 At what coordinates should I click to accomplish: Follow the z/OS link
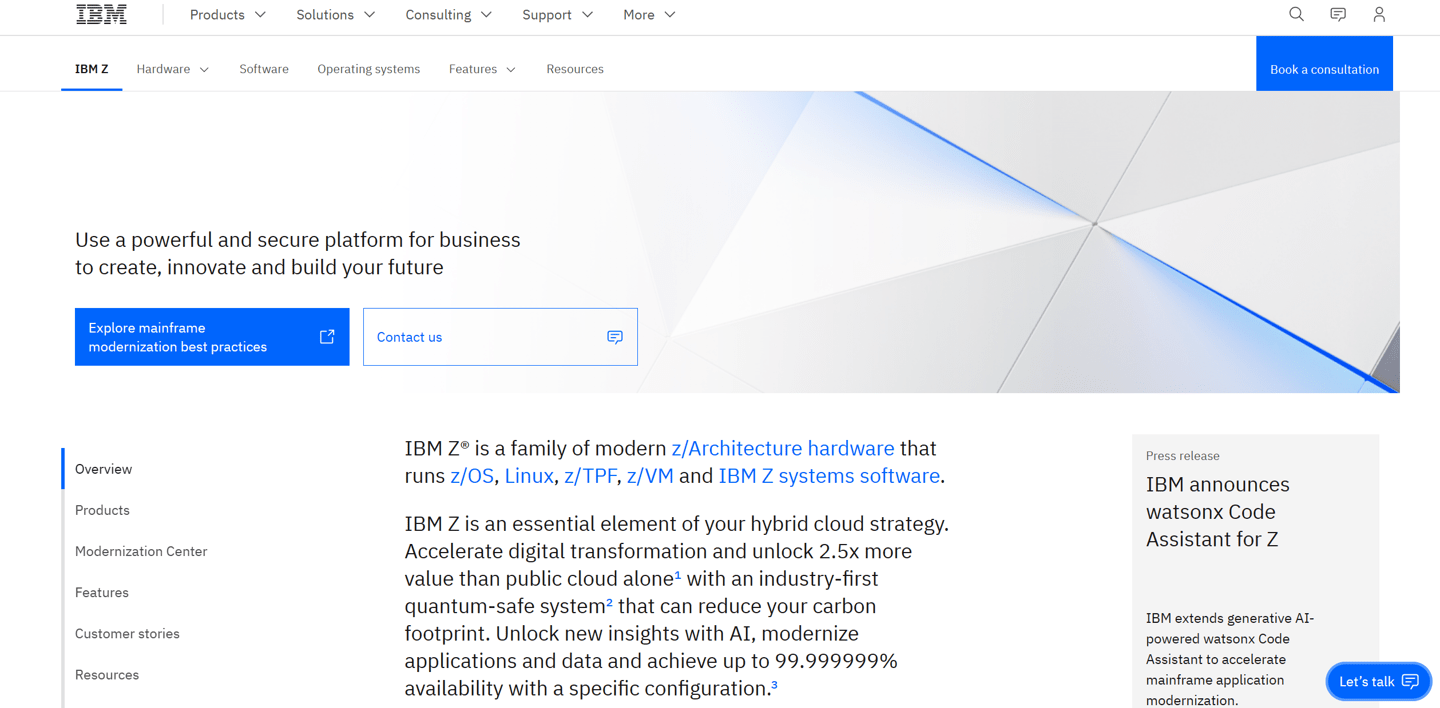click(x=472, y=476)
